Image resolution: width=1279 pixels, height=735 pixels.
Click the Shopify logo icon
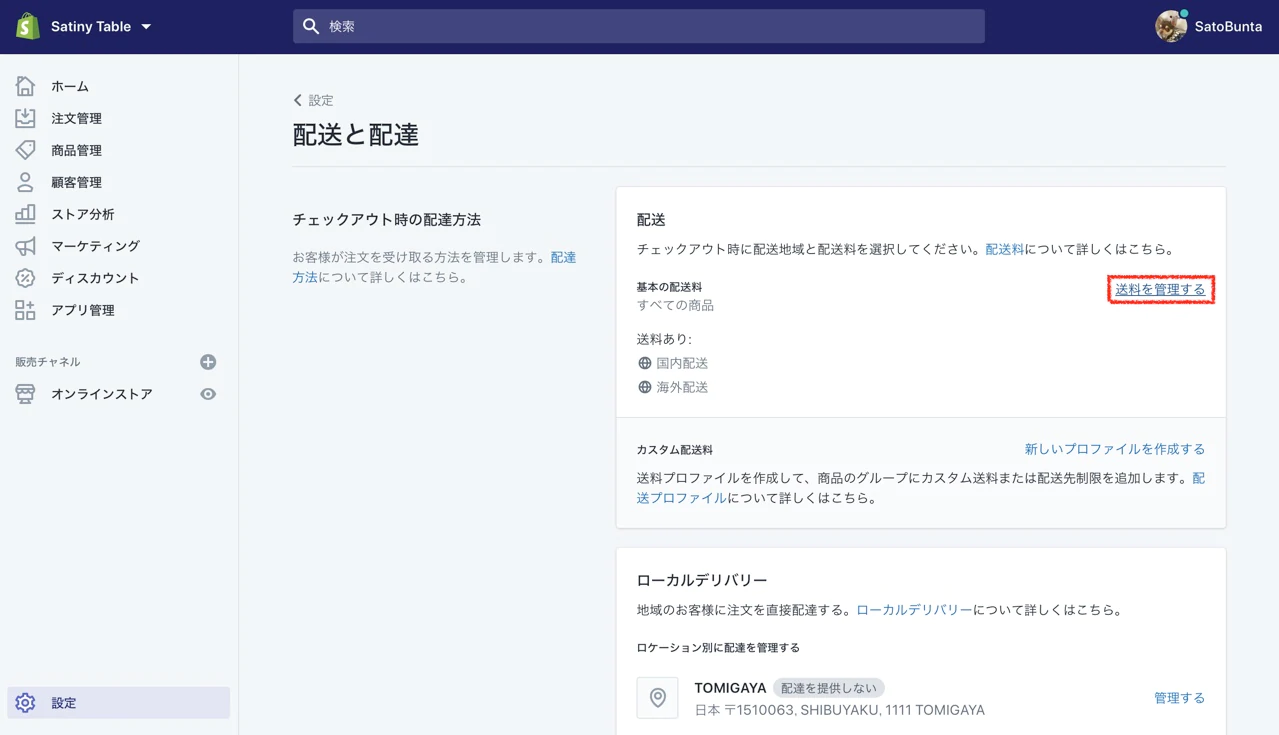click(x=27, y=26)
